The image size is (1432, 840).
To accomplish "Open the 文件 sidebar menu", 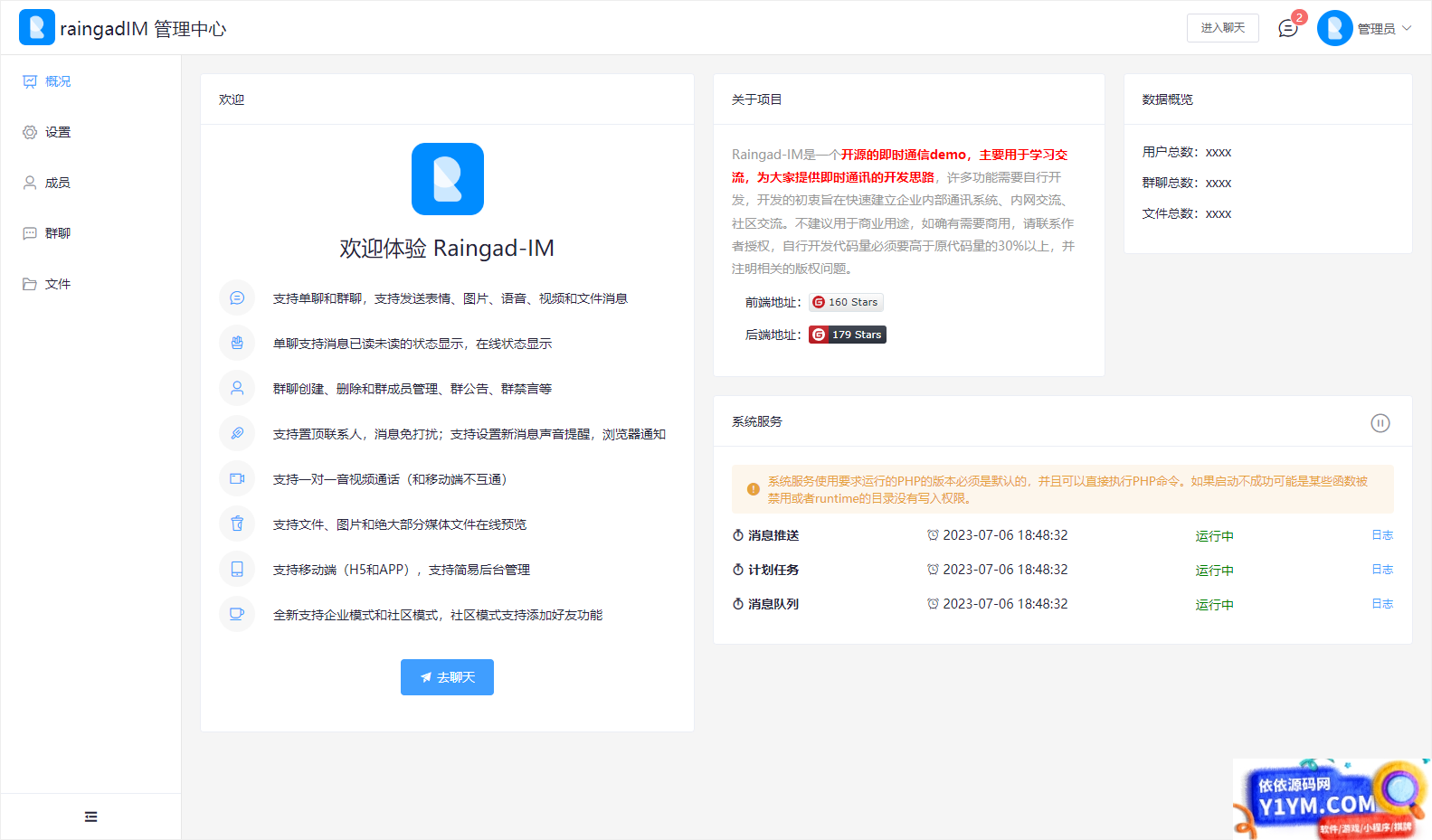I will pyautogui.click(x=90, y=284).
